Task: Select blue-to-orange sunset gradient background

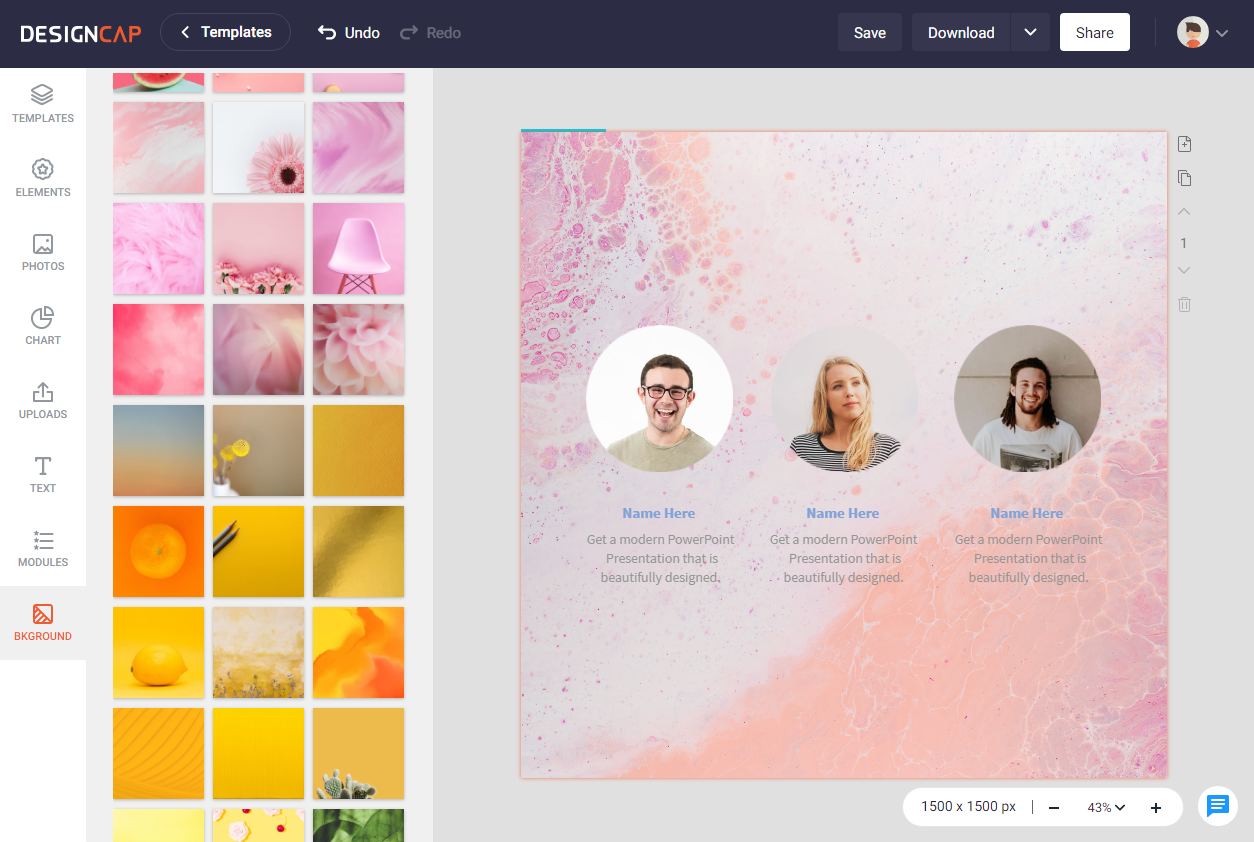Action: pos(159,451)
